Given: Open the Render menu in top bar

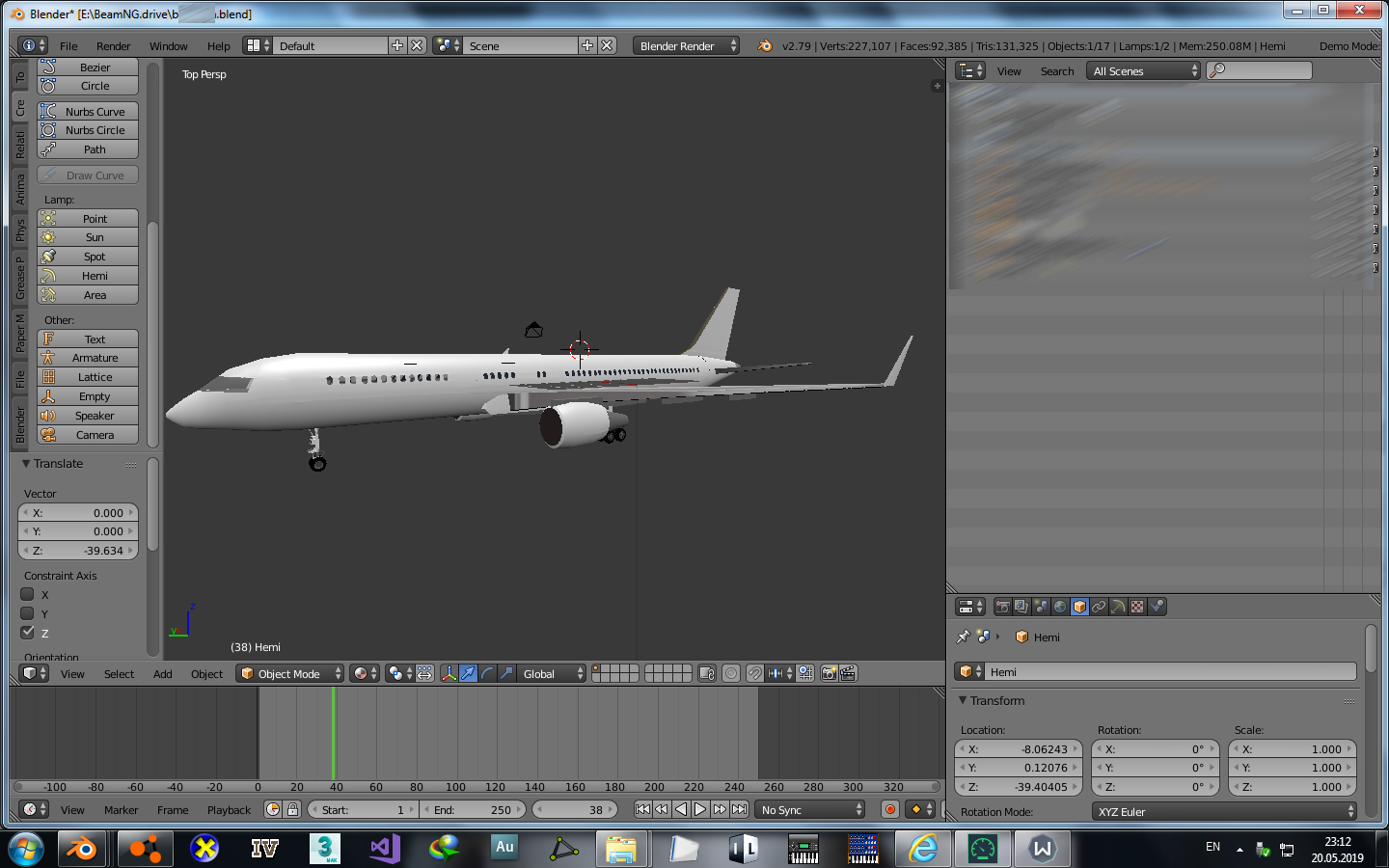Looking at the screenshot, I should (113, 45).
